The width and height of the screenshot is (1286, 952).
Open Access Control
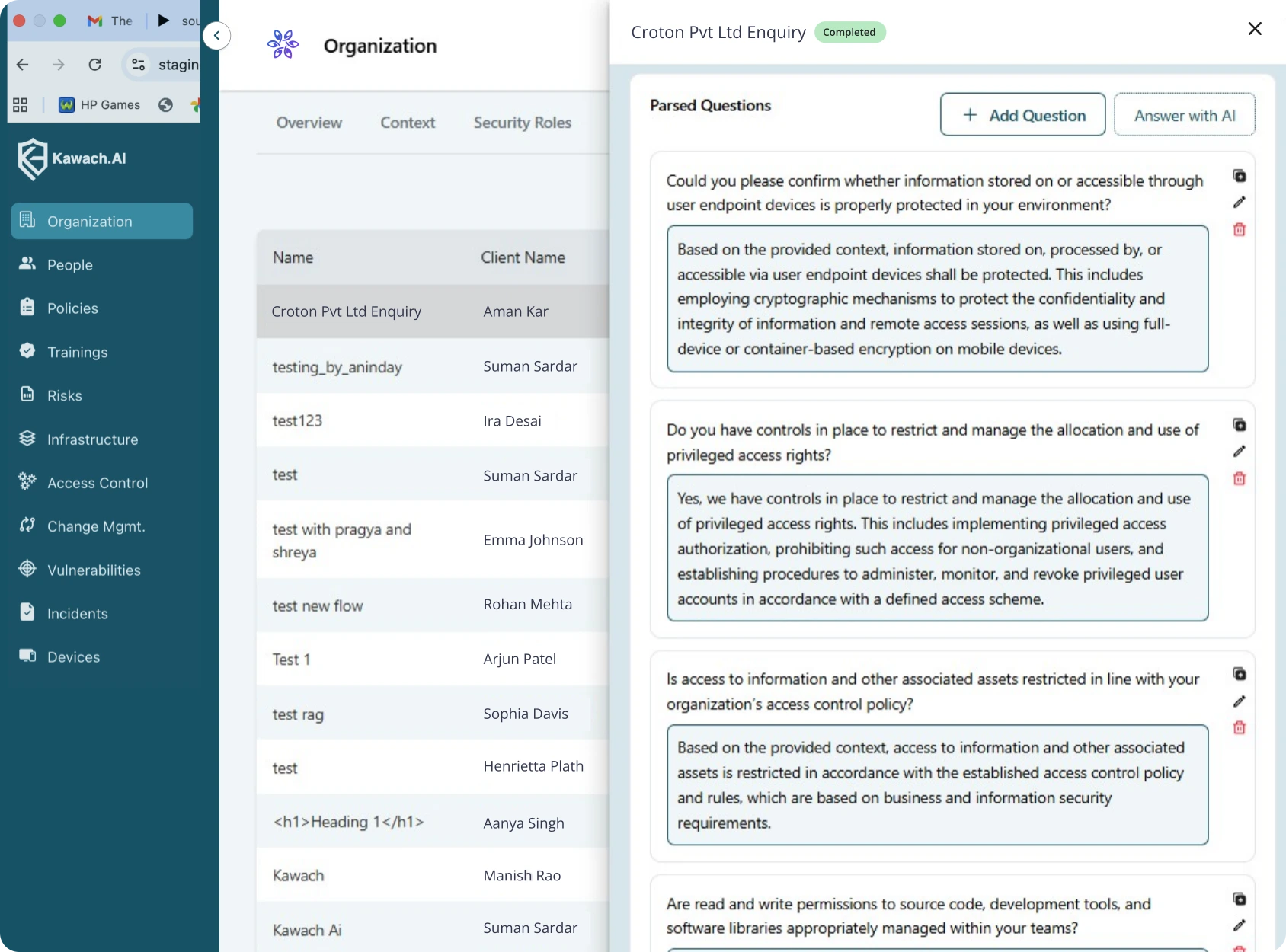click(98, 483)
